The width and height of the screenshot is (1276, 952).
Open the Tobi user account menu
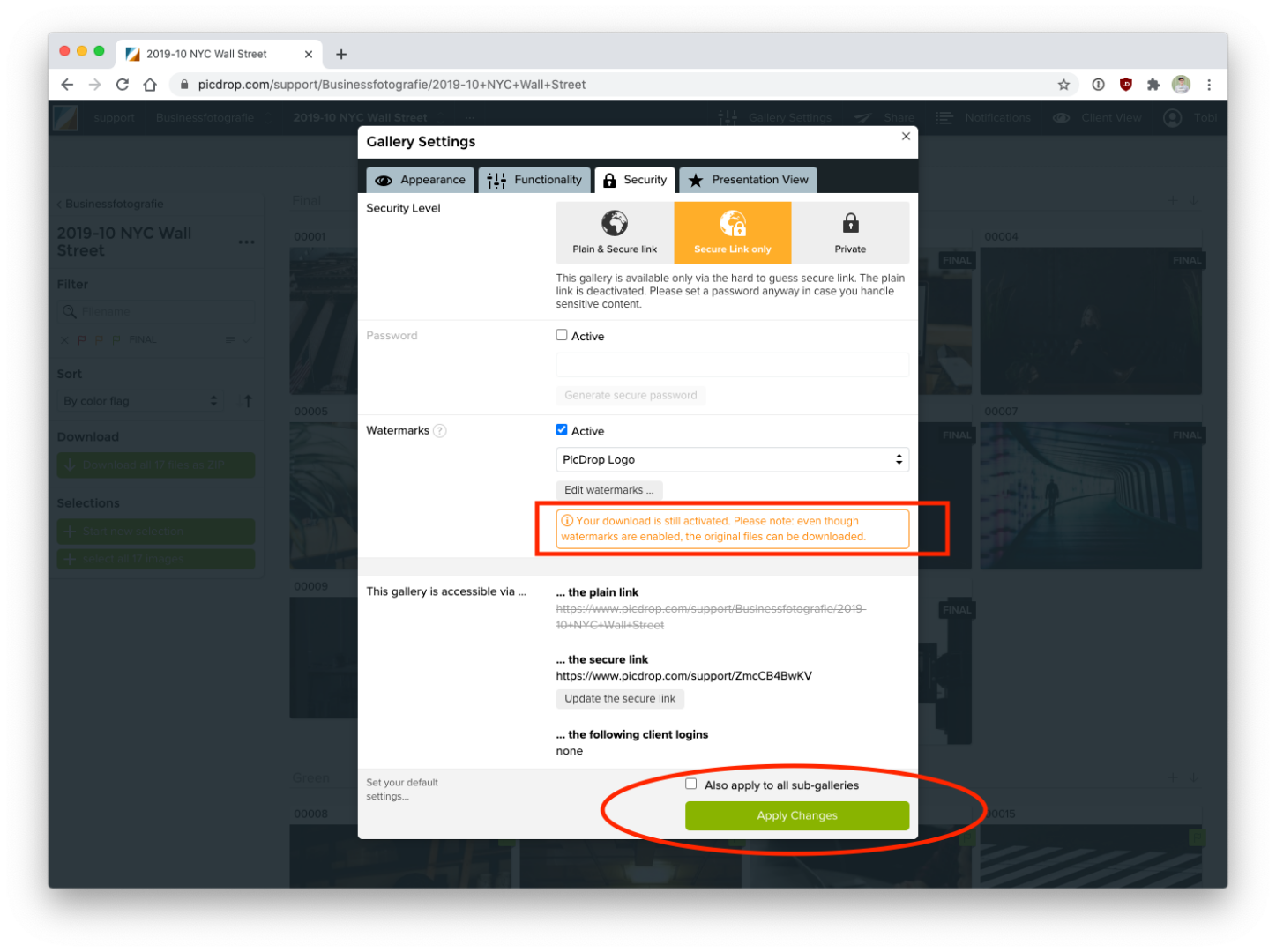click(1190, 118)
